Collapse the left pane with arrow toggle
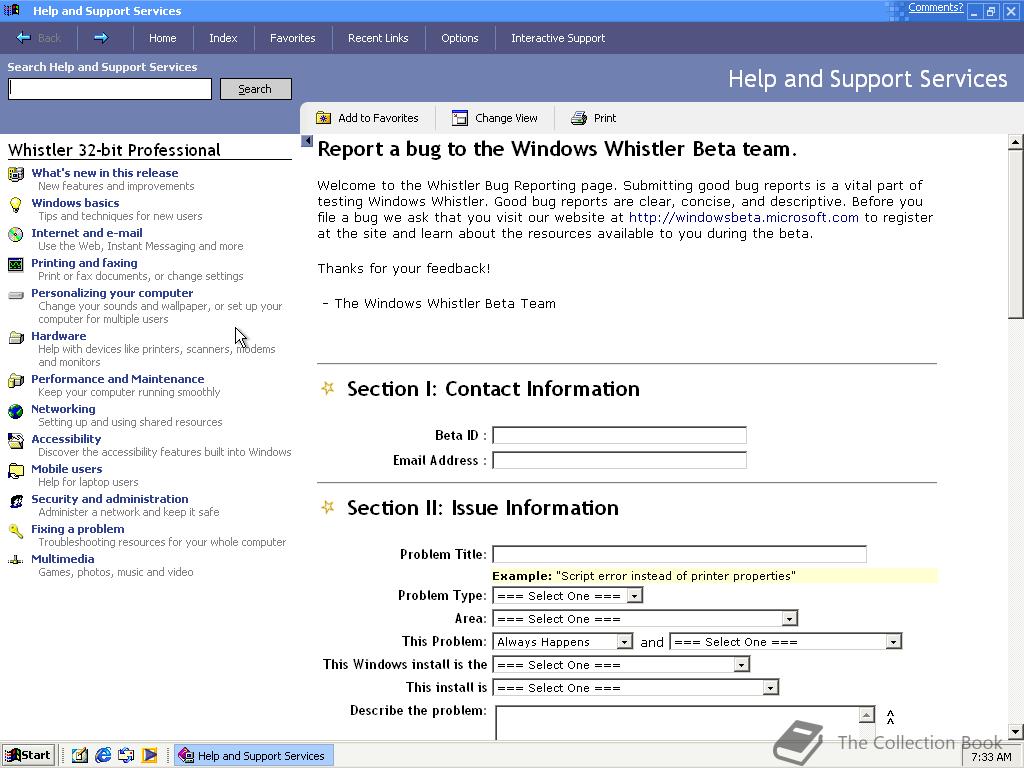 (307, 140)
